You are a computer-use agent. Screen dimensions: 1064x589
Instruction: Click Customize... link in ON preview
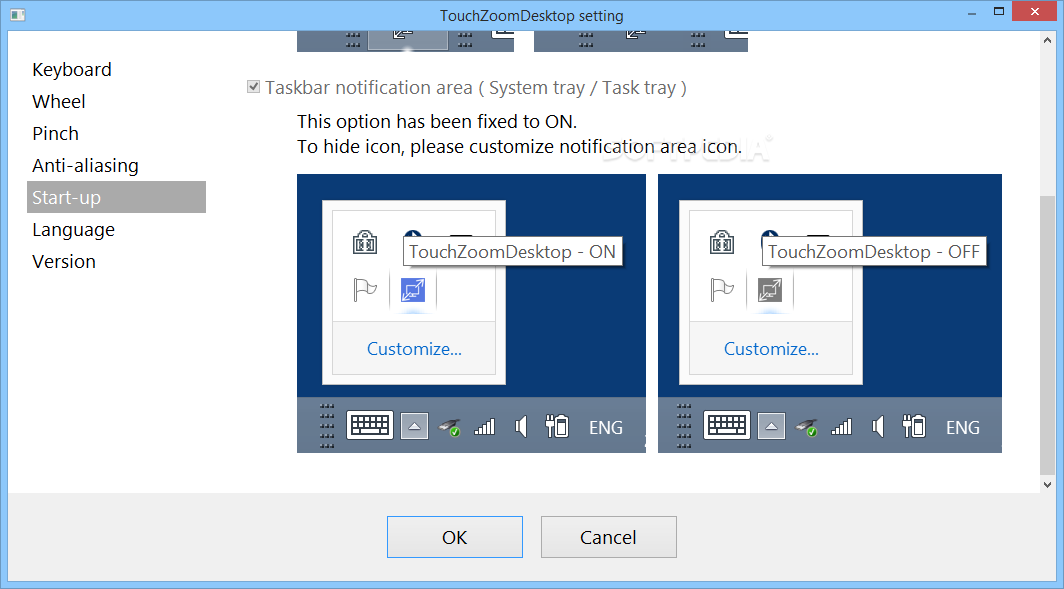[x=414, y=348]
